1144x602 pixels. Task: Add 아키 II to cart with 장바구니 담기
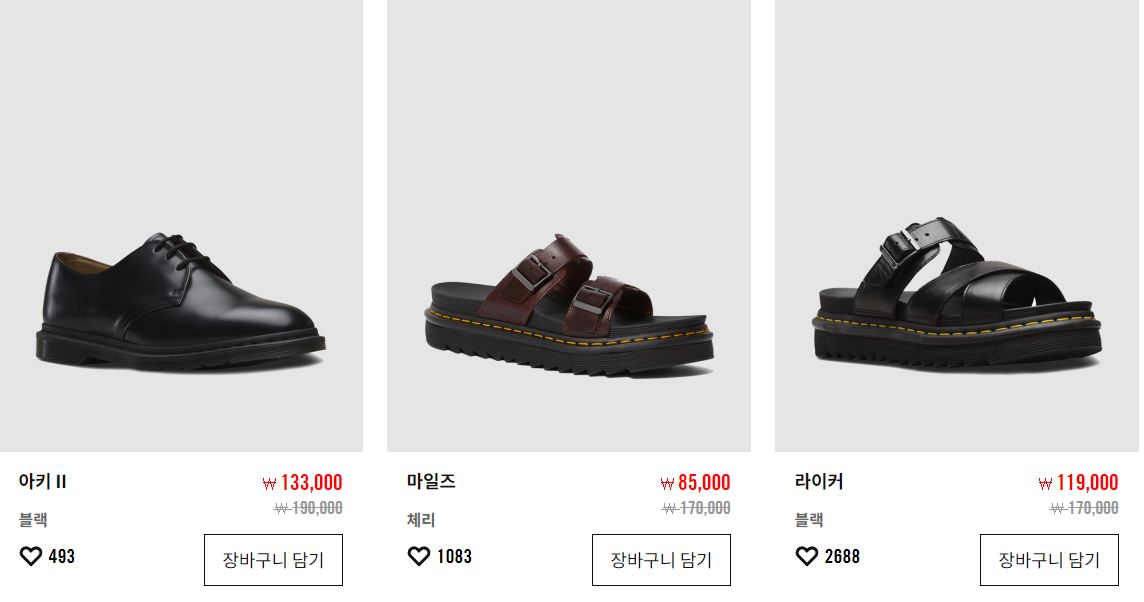point(273,560)
